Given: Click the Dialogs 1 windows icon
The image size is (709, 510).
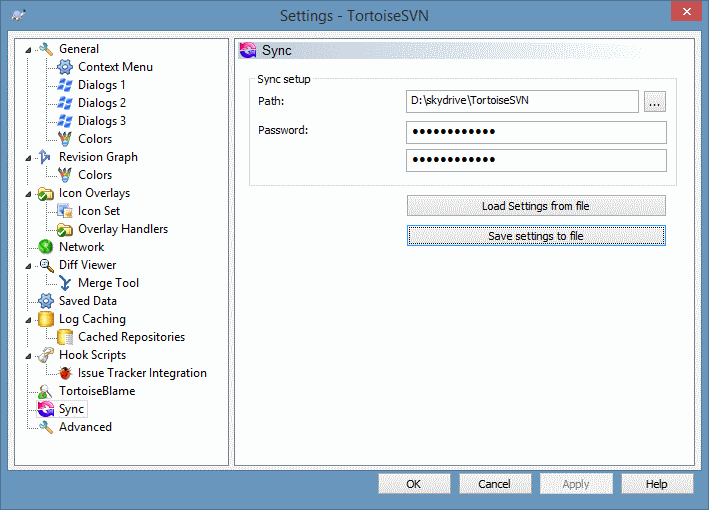Looking at the screenshot, I should point(65,85).
